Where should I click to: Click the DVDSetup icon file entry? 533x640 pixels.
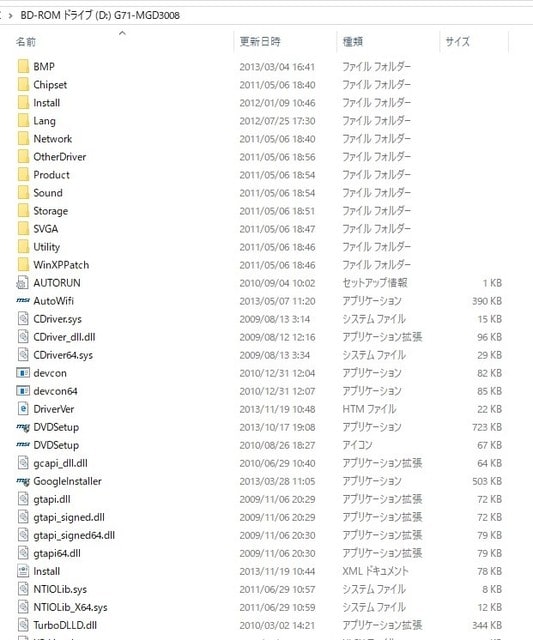(x=56, y=445)
